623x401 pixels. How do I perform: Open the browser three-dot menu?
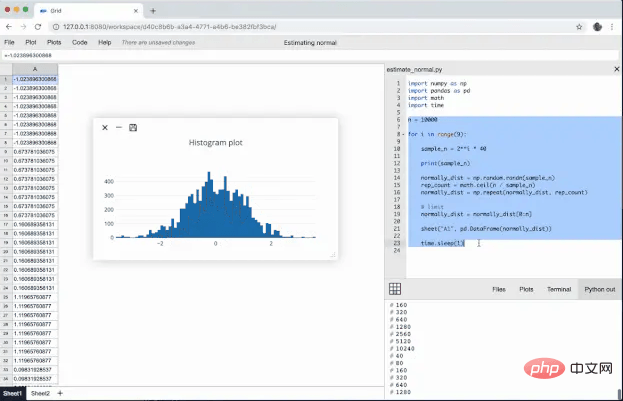click(612, 27)
